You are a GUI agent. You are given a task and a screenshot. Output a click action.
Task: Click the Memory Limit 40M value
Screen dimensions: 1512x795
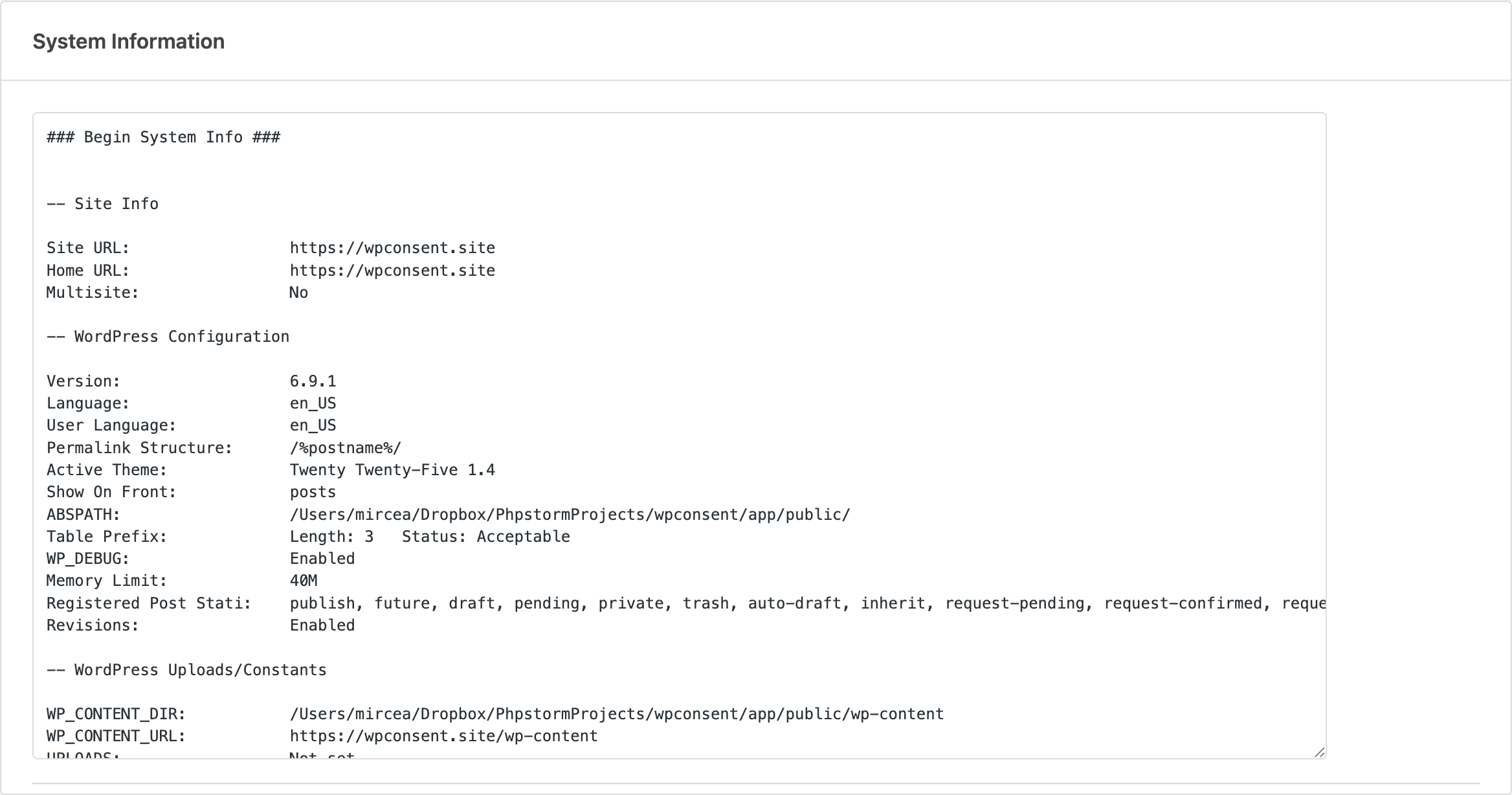pyautogui.click(x=303, y=581)
